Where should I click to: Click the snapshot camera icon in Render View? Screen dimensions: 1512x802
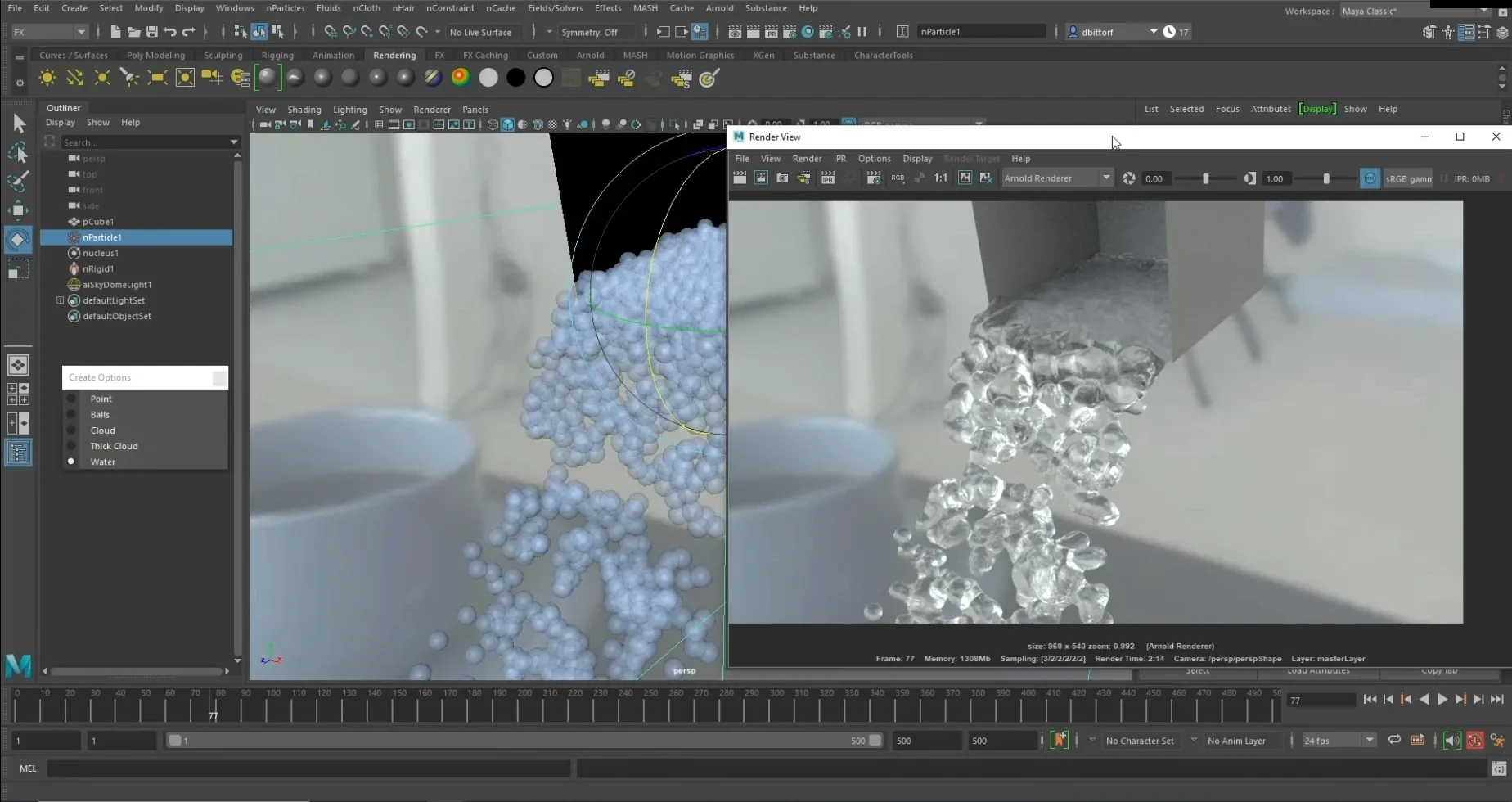pos(782,178)
